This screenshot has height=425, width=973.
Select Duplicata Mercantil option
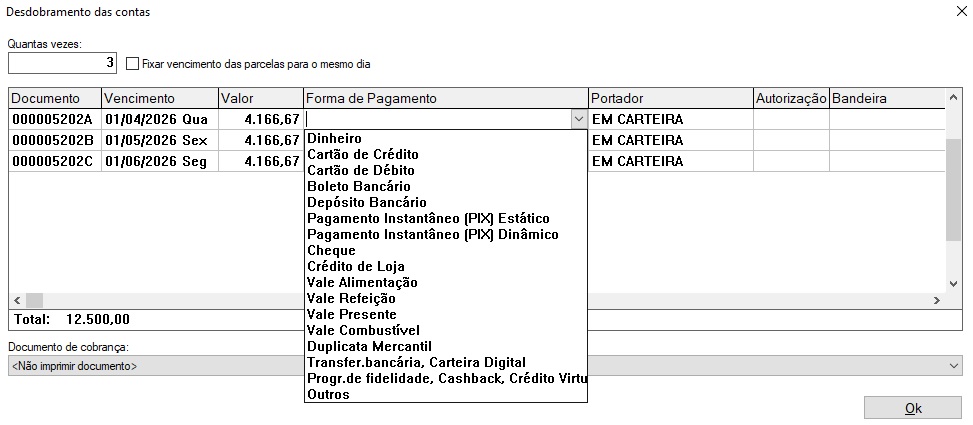click(369, 346)
